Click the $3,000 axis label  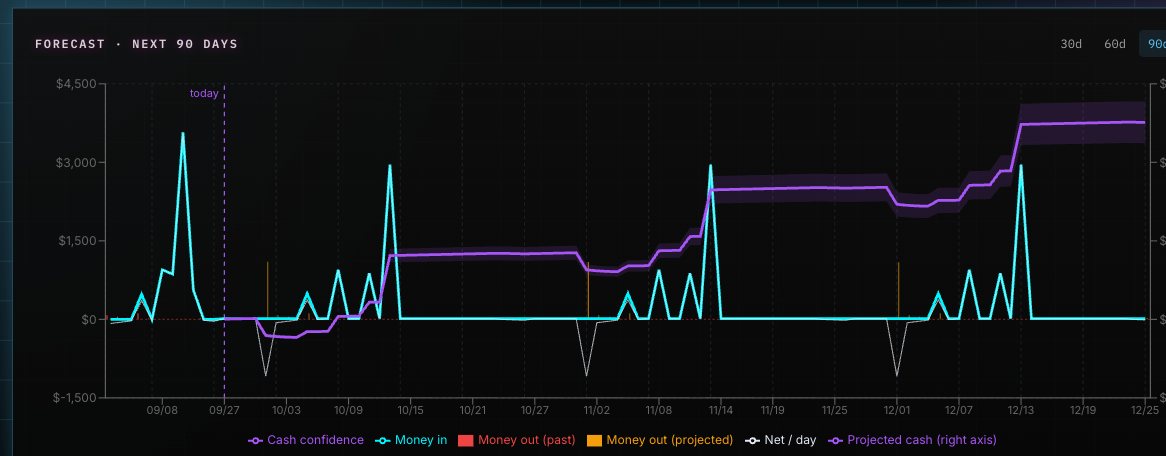[76, 162]
